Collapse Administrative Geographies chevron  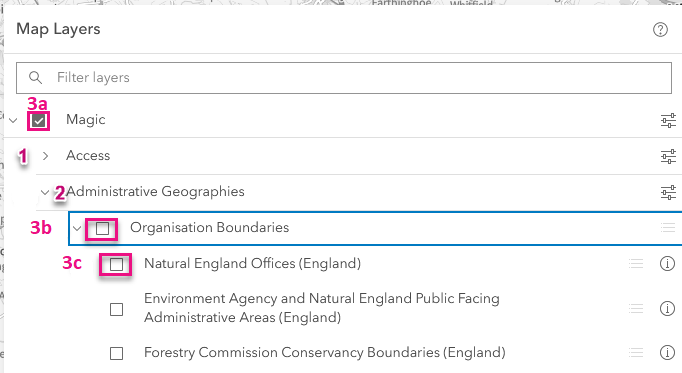coord(45,192)
